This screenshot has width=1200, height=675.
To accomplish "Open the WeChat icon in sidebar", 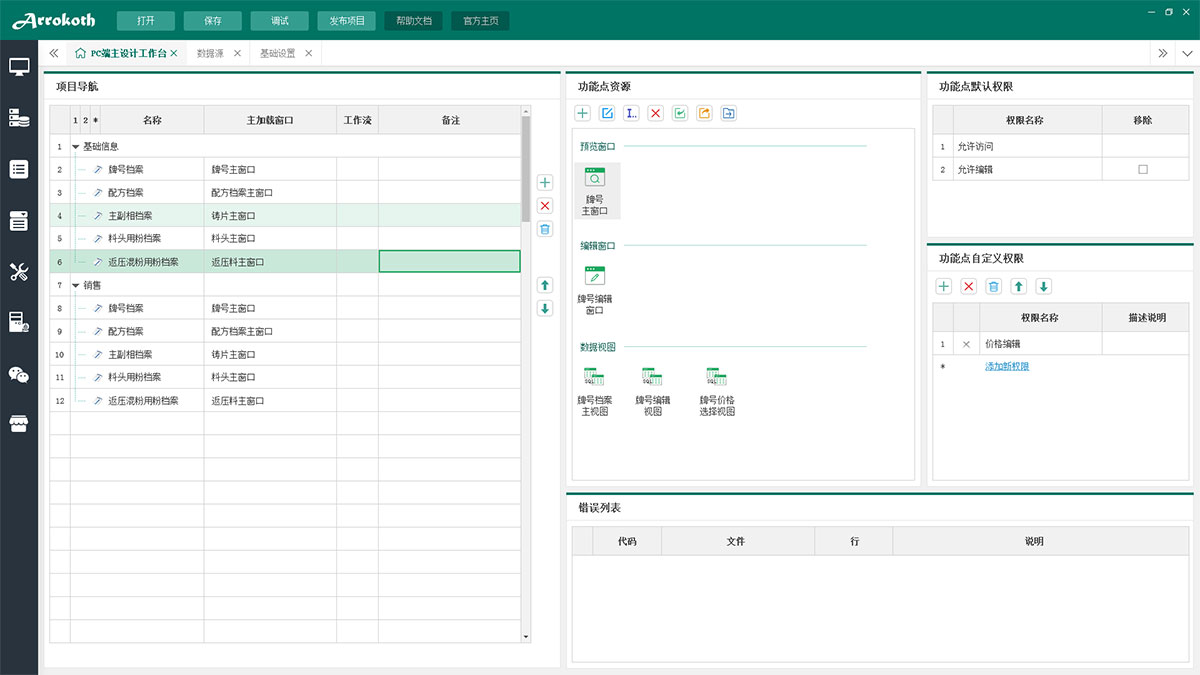I will click(19, 374).
